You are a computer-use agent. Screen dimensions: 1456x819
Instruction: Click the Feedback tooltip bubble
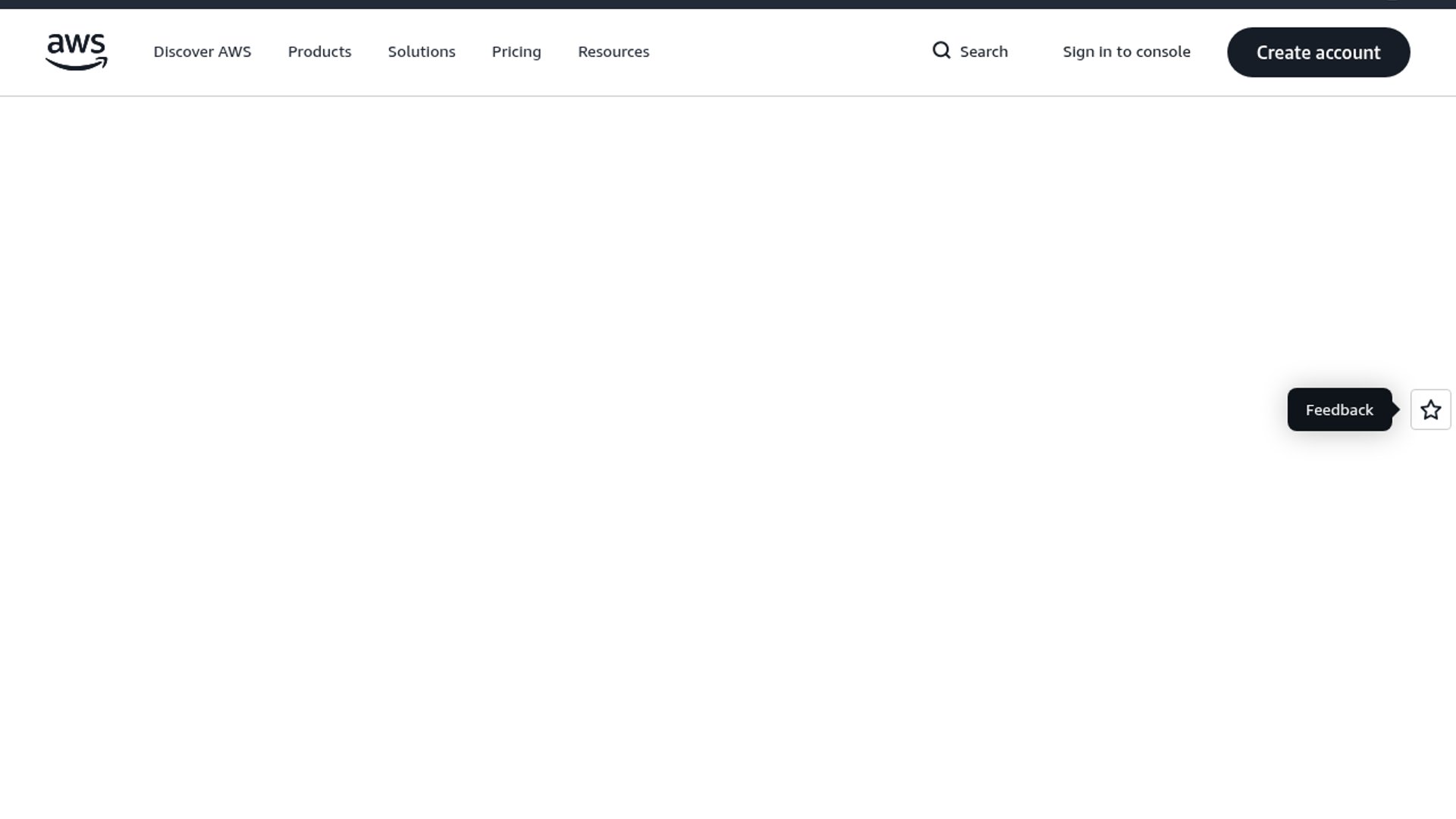(x=1338, y=410)
